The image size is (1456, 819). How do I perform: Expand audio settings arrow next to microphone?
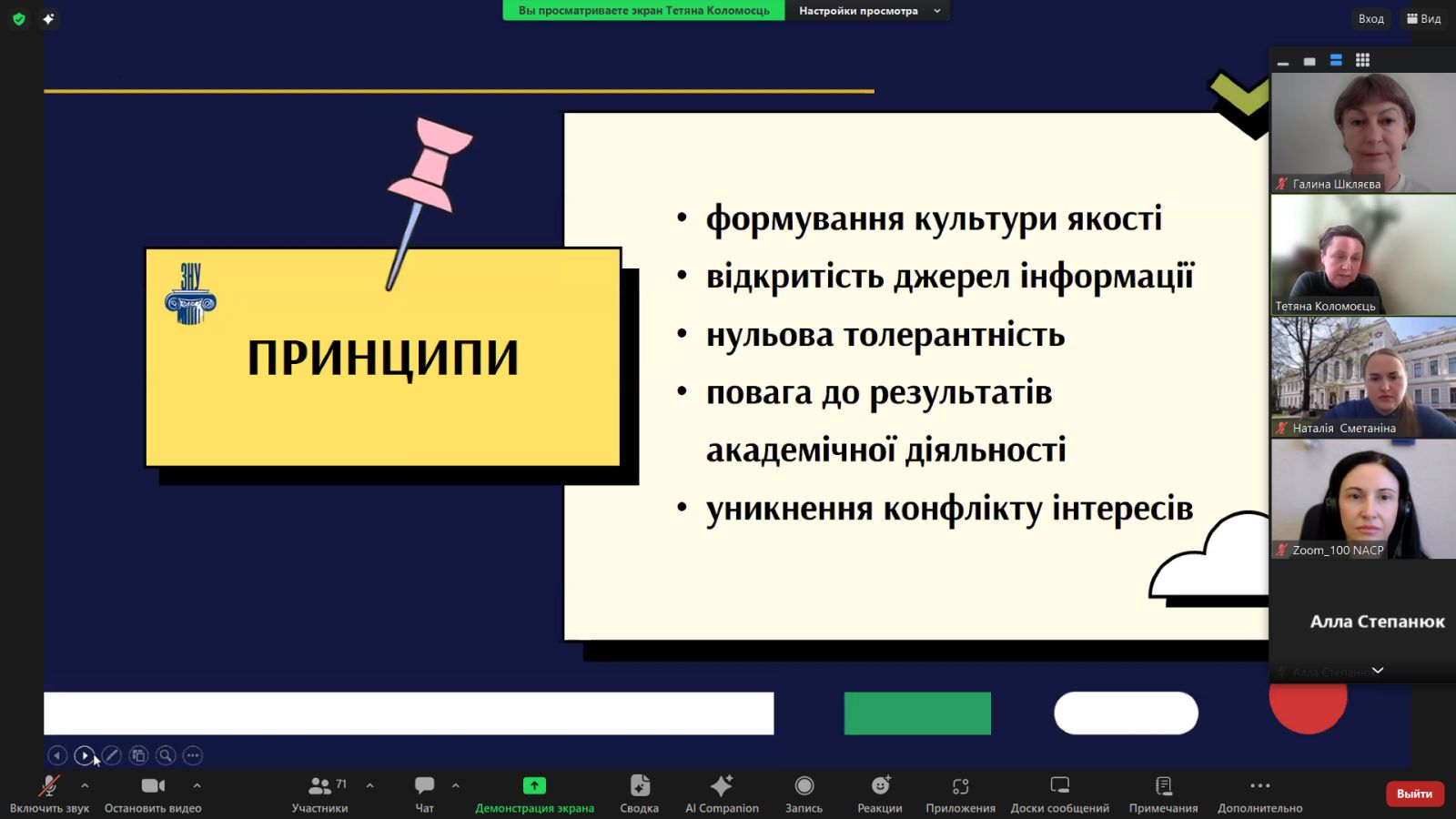(85, 784)
